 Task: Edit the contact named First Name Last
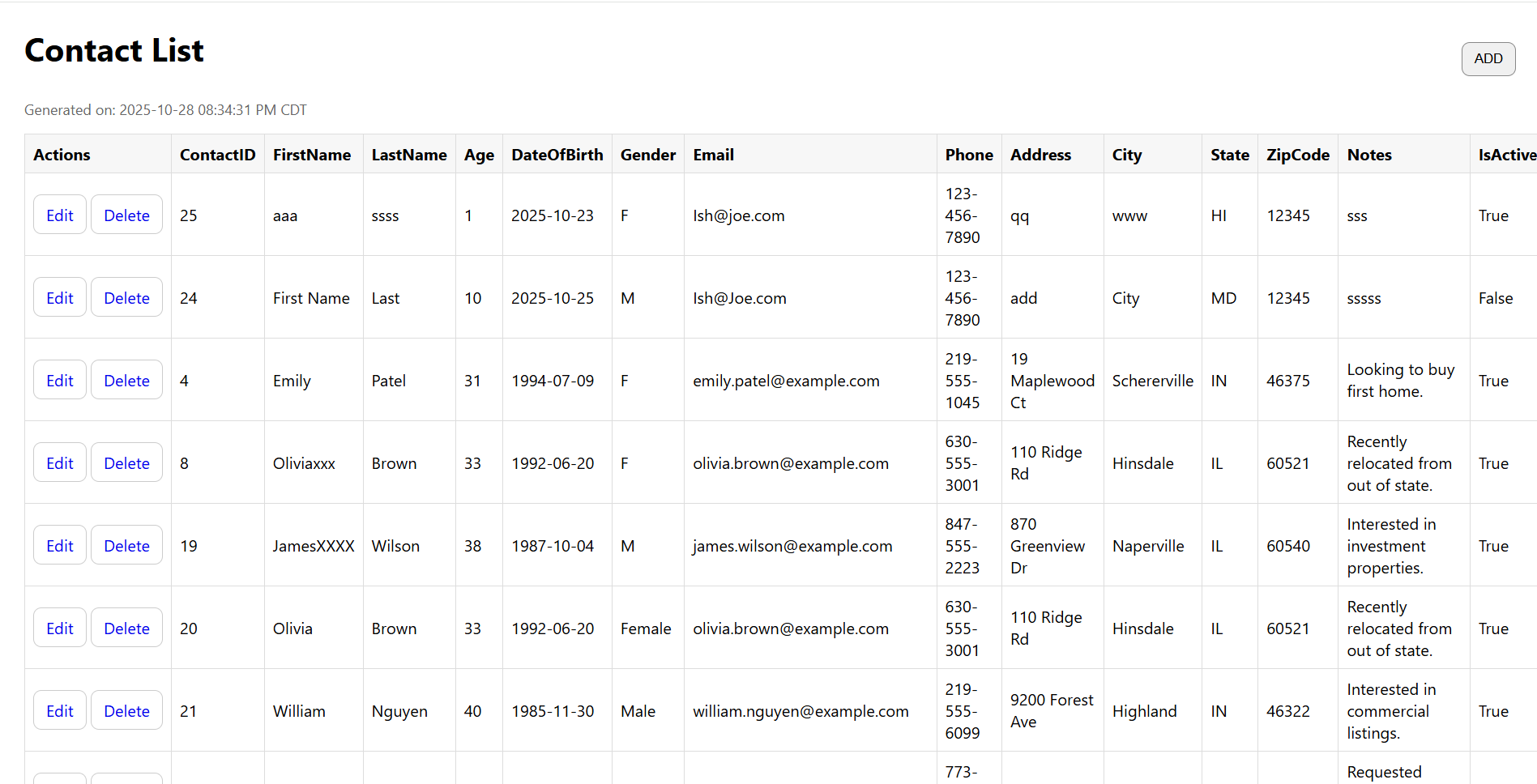tap(59, 297)
